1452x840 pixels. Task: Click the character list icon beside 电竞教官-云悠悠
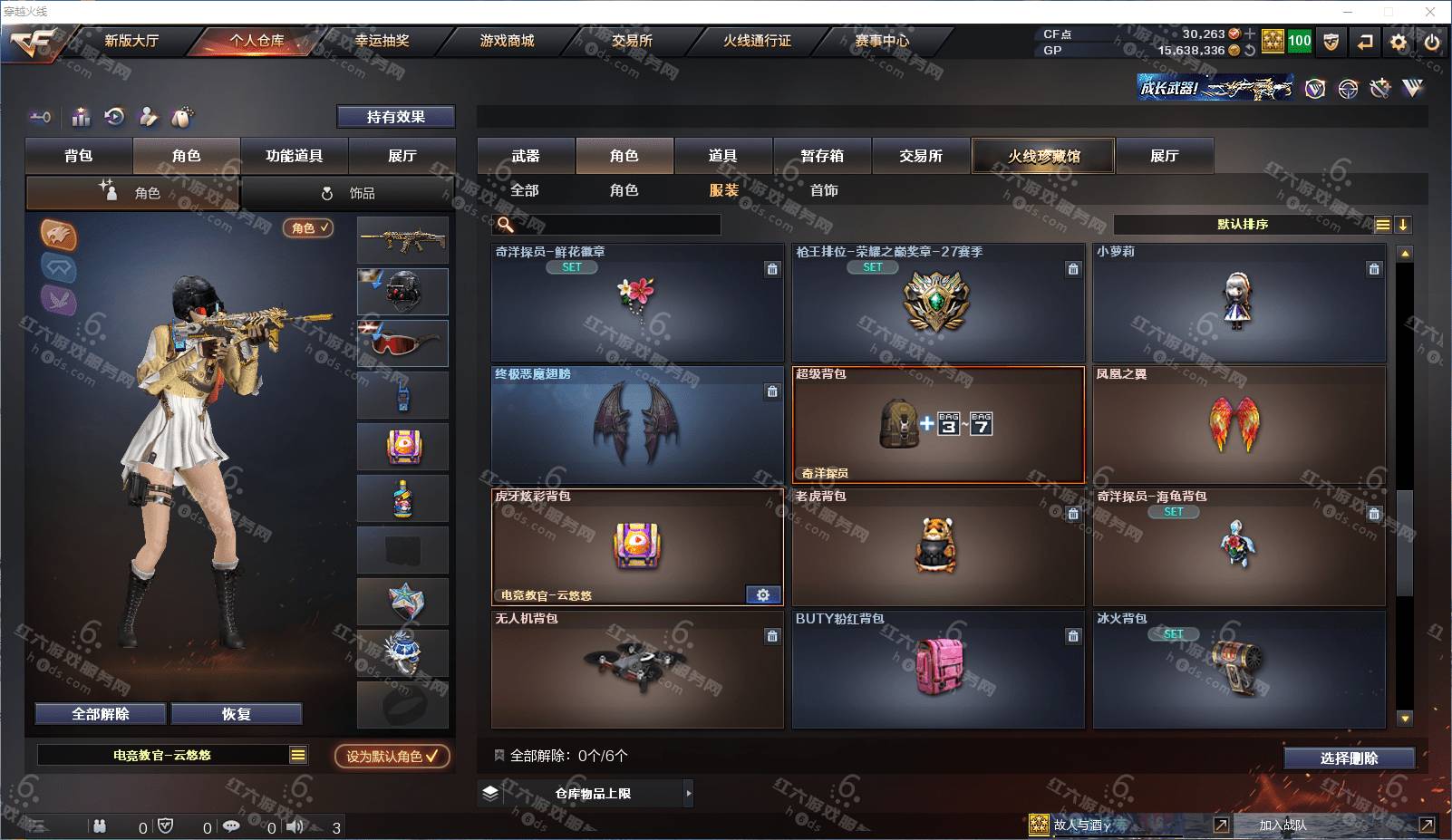[298, 755]
